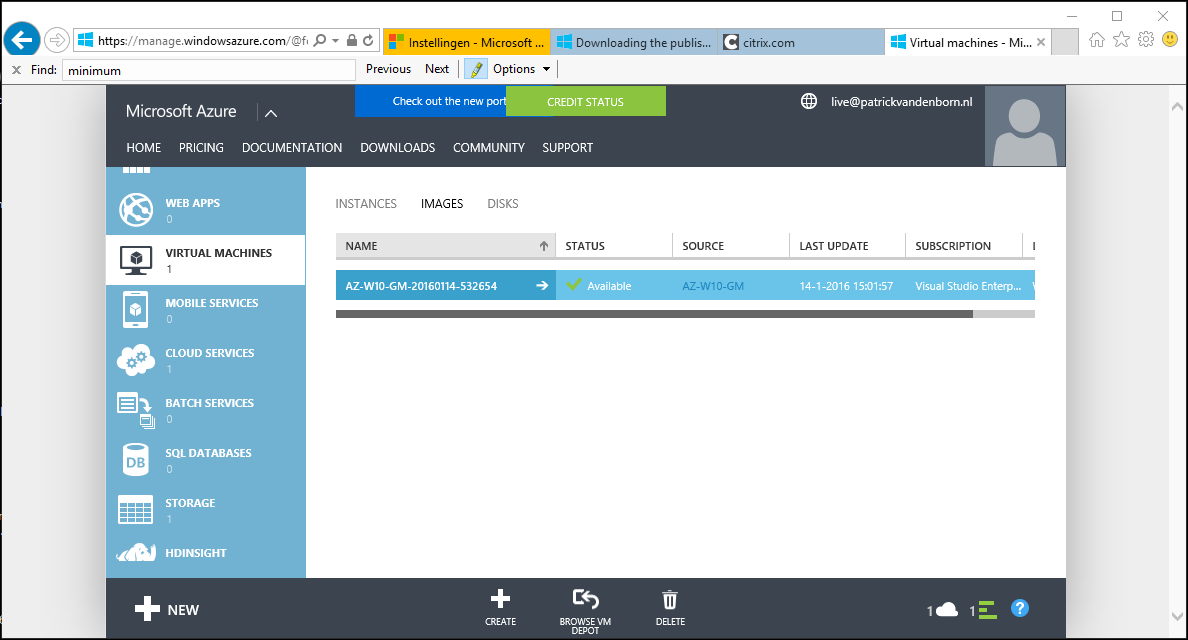Open the Downloads menu item
The width and height of the screenshot is (1188, 640).
coord(398,148)
